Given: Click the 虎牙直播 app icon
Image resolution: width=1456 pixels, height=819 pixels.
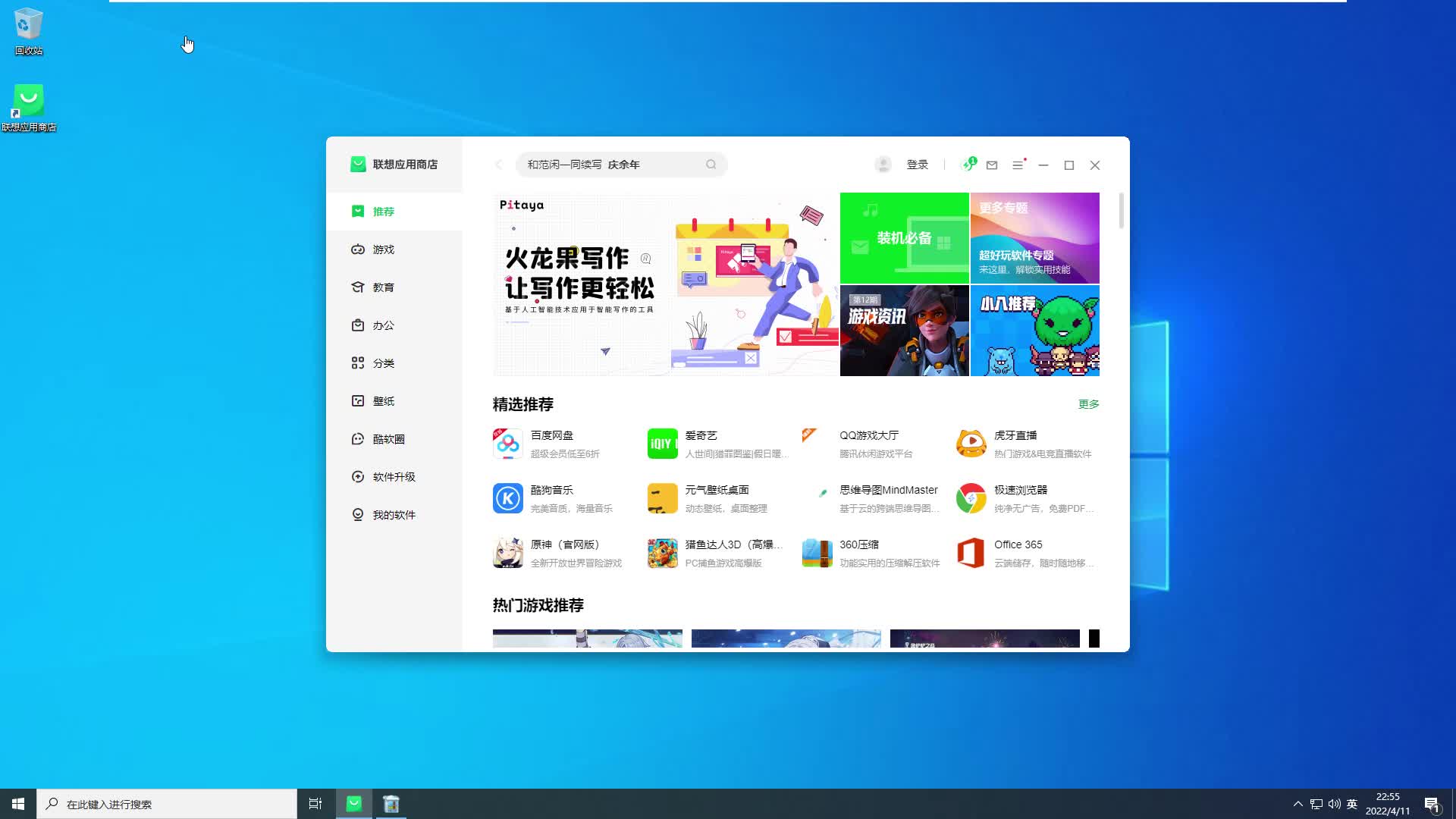Looking at the screenshot, I should pyautogui.click(x=971, y=444).
